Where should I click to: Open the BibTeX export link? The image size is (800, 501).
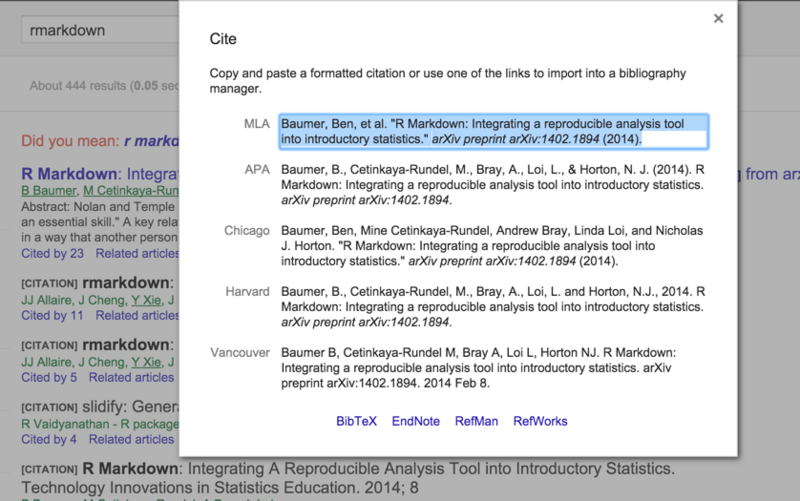click(356, 421)
